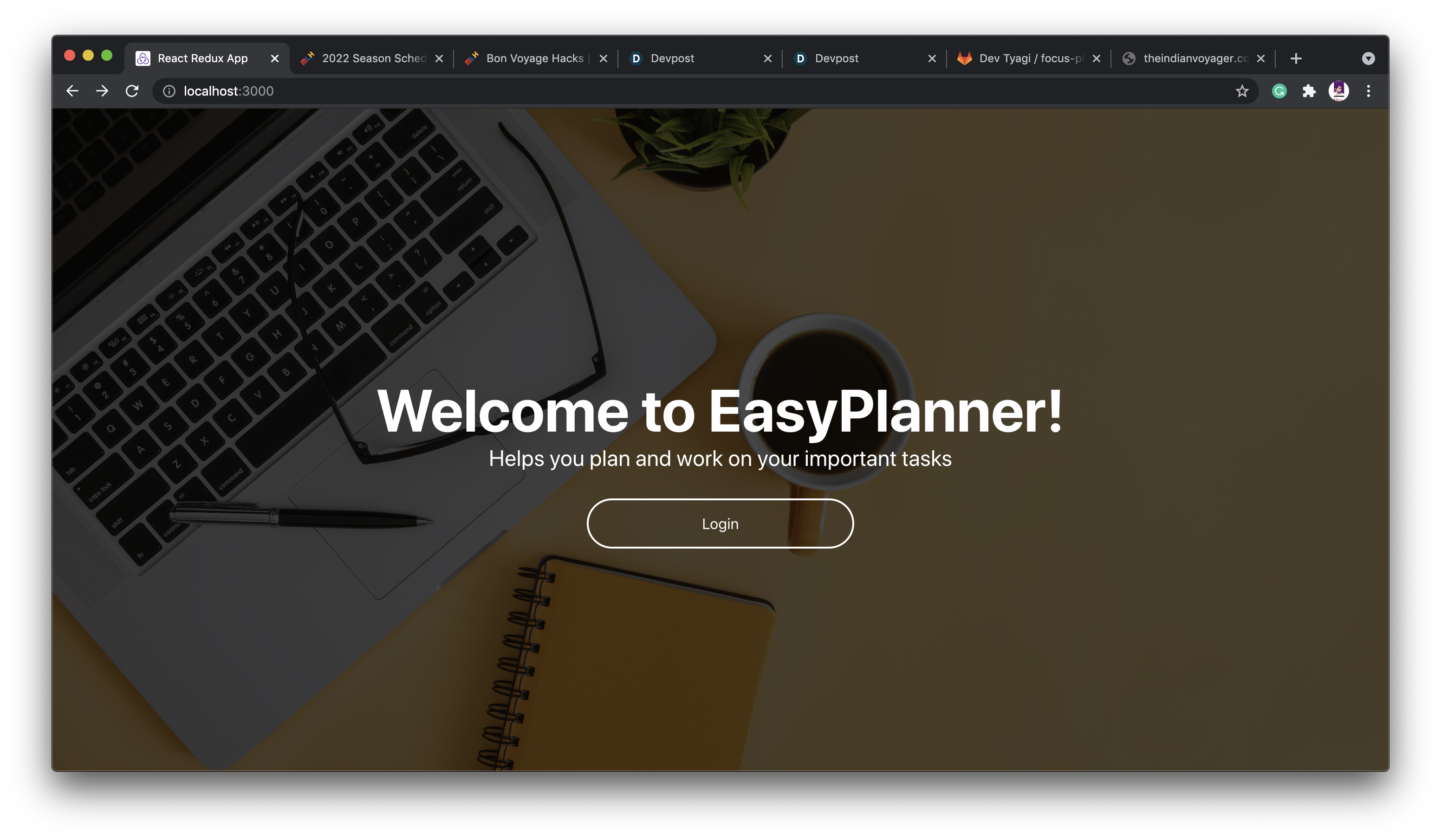Click the browser forward arrow
Screen dimensions: 1441x840
pyautogui.click(x=102, y=91)
